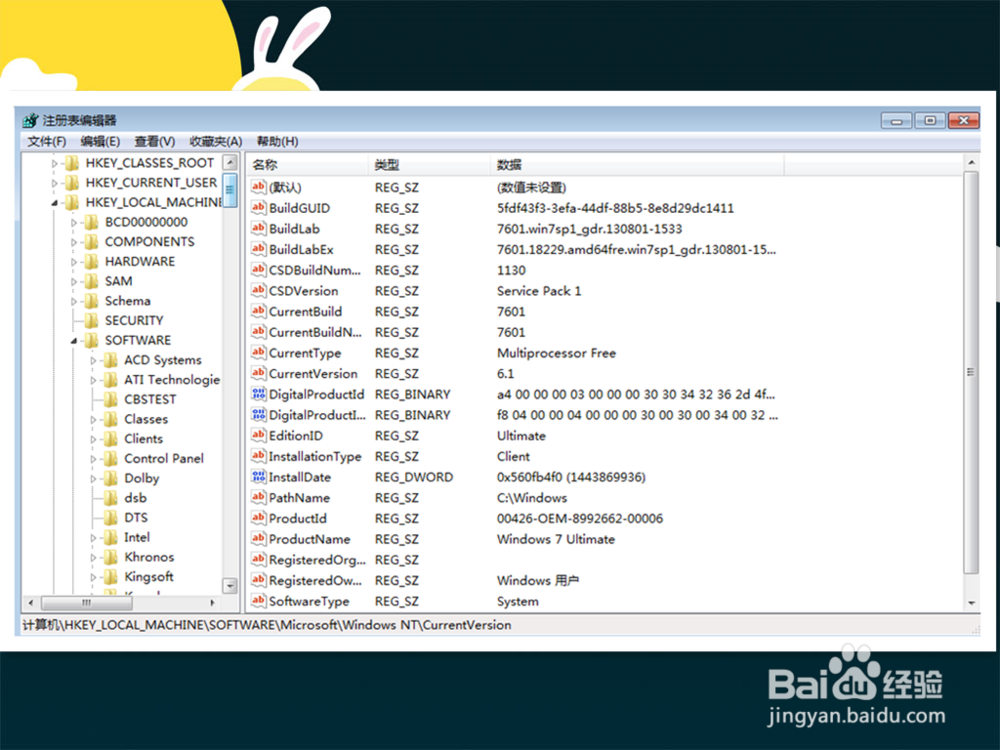Select the SAM key
This screenshot has width=1000, height=750.
pyautogui.click(x=119, y=281)
